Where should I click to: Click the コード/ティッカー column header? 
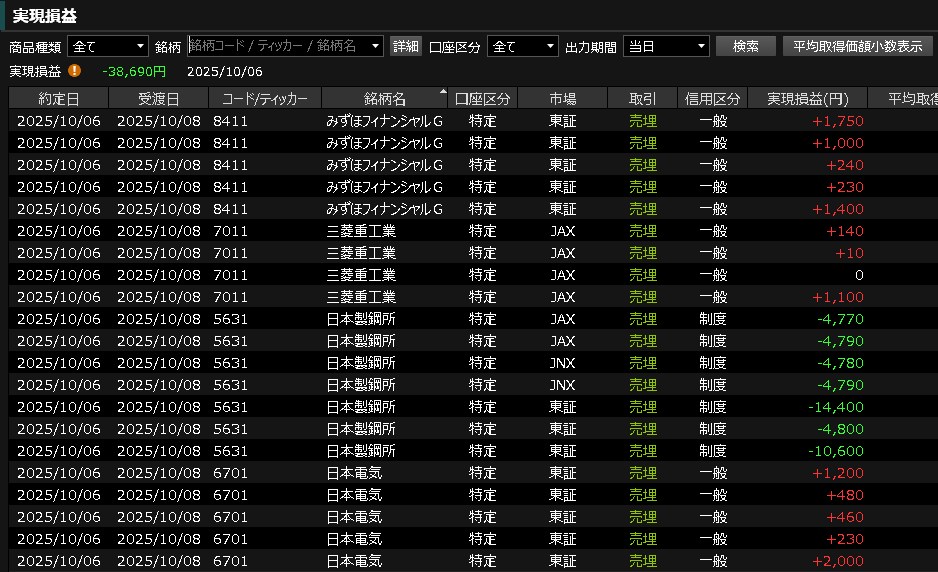(x=265, y=98)
